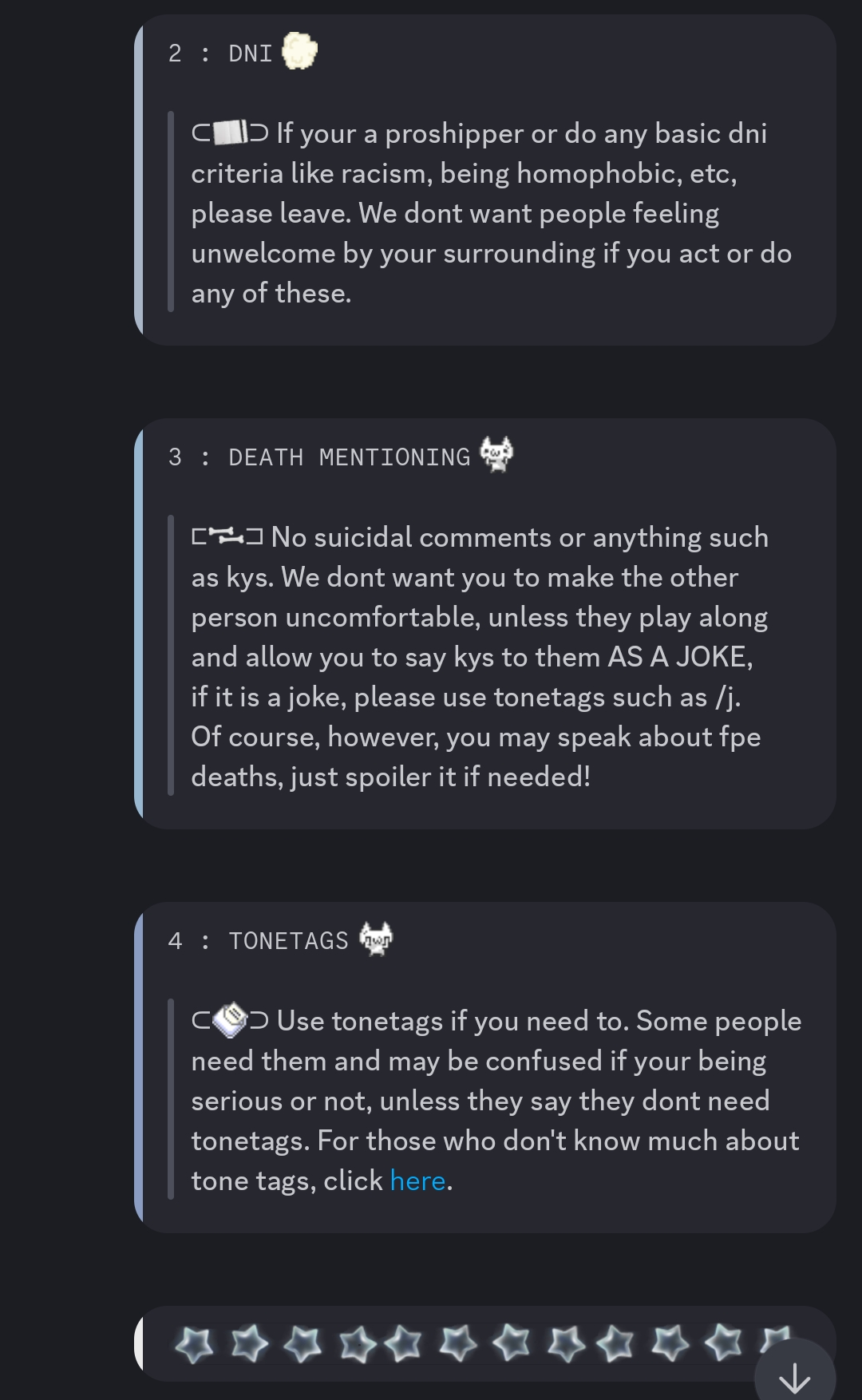Tap the 'Use tonetags if you need to' paragraph
The height and width of the screenshot is (1400, 862).
tap(495, 1101)
